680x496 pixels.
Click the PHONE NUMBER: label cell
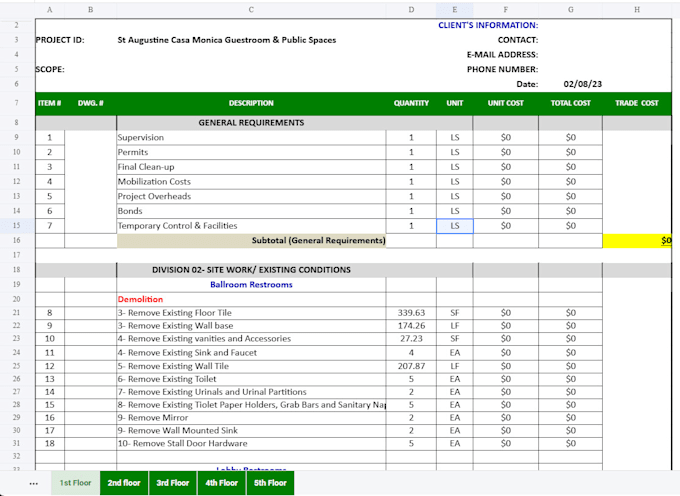pos(502,69)
